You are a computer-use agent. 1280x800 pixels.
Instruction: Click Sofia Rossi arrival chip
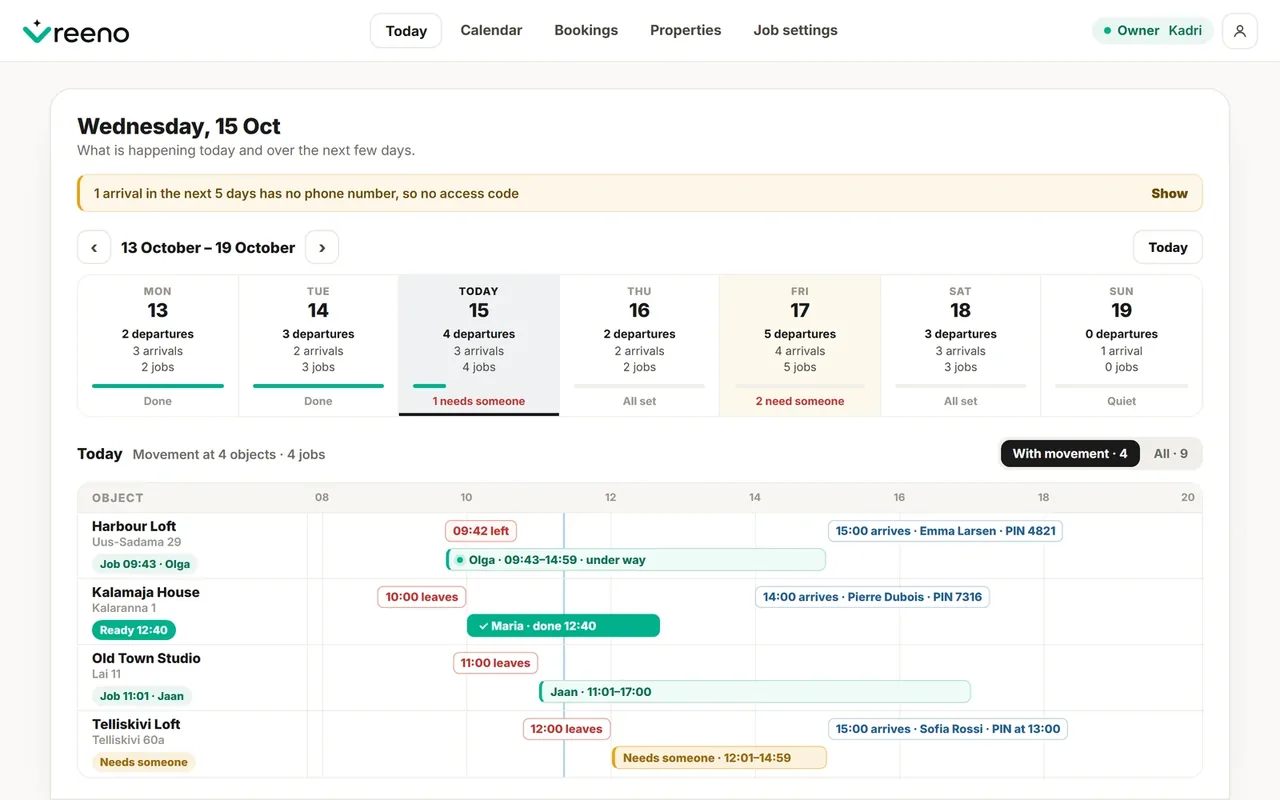pyautogui.click(x=948, y=729)
